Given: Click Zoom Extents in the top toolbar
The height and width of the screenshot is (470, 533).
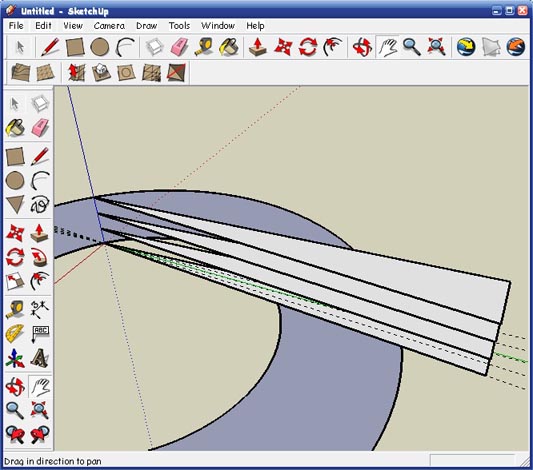Looking at the screenshot, I should pyautogui.click(x=436, y=47).
